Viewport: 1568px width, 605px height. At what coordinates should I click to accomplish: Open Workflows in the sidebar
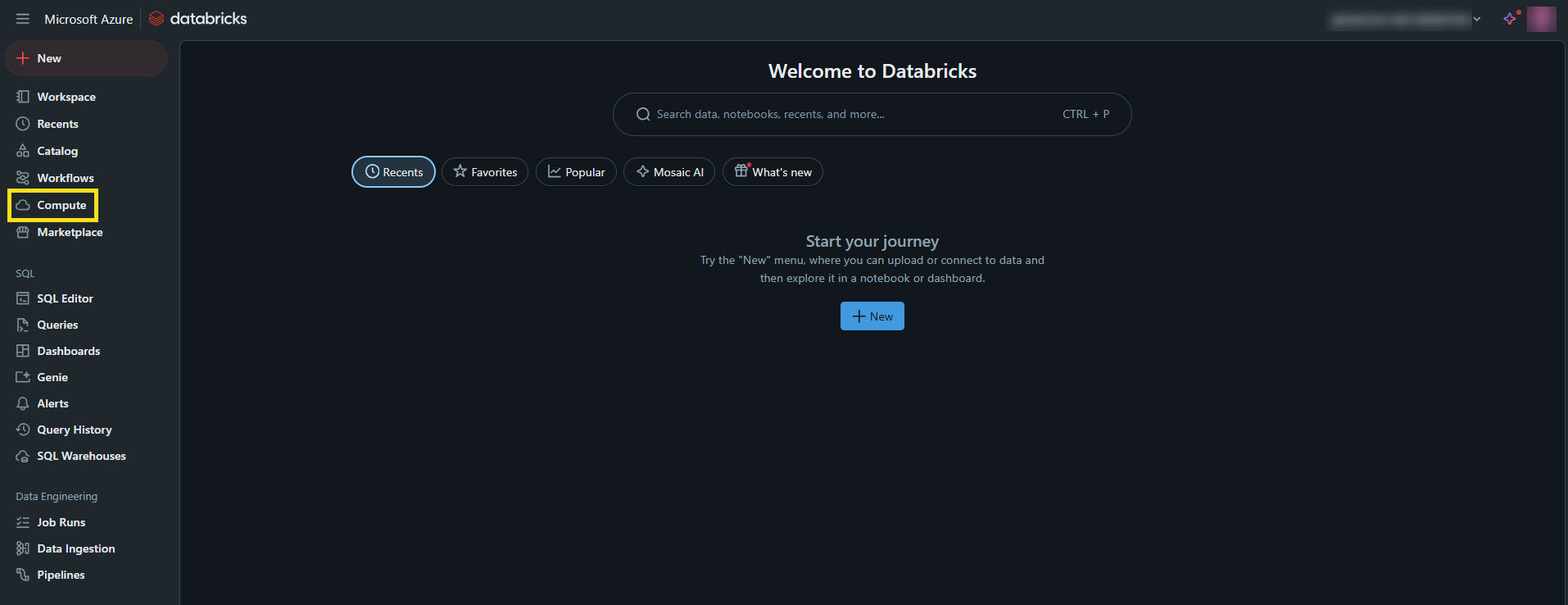66,178
